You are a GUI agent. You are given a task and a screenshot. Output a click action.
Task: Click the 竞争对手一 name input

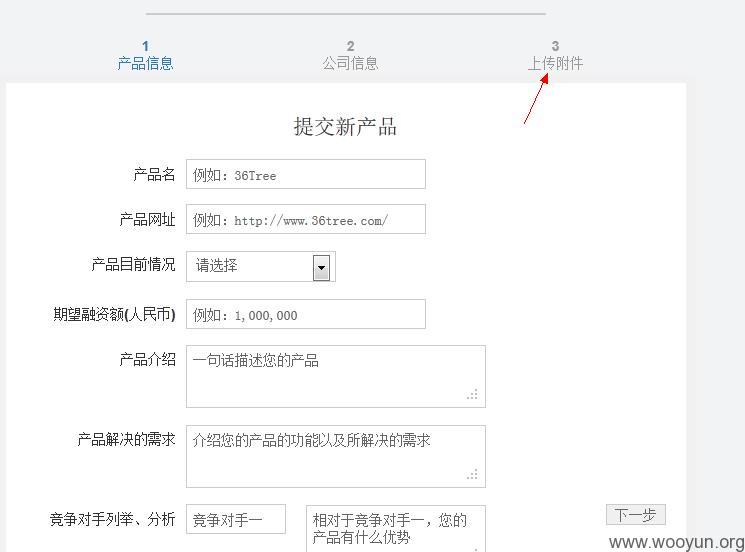click(x=236, y=519)
